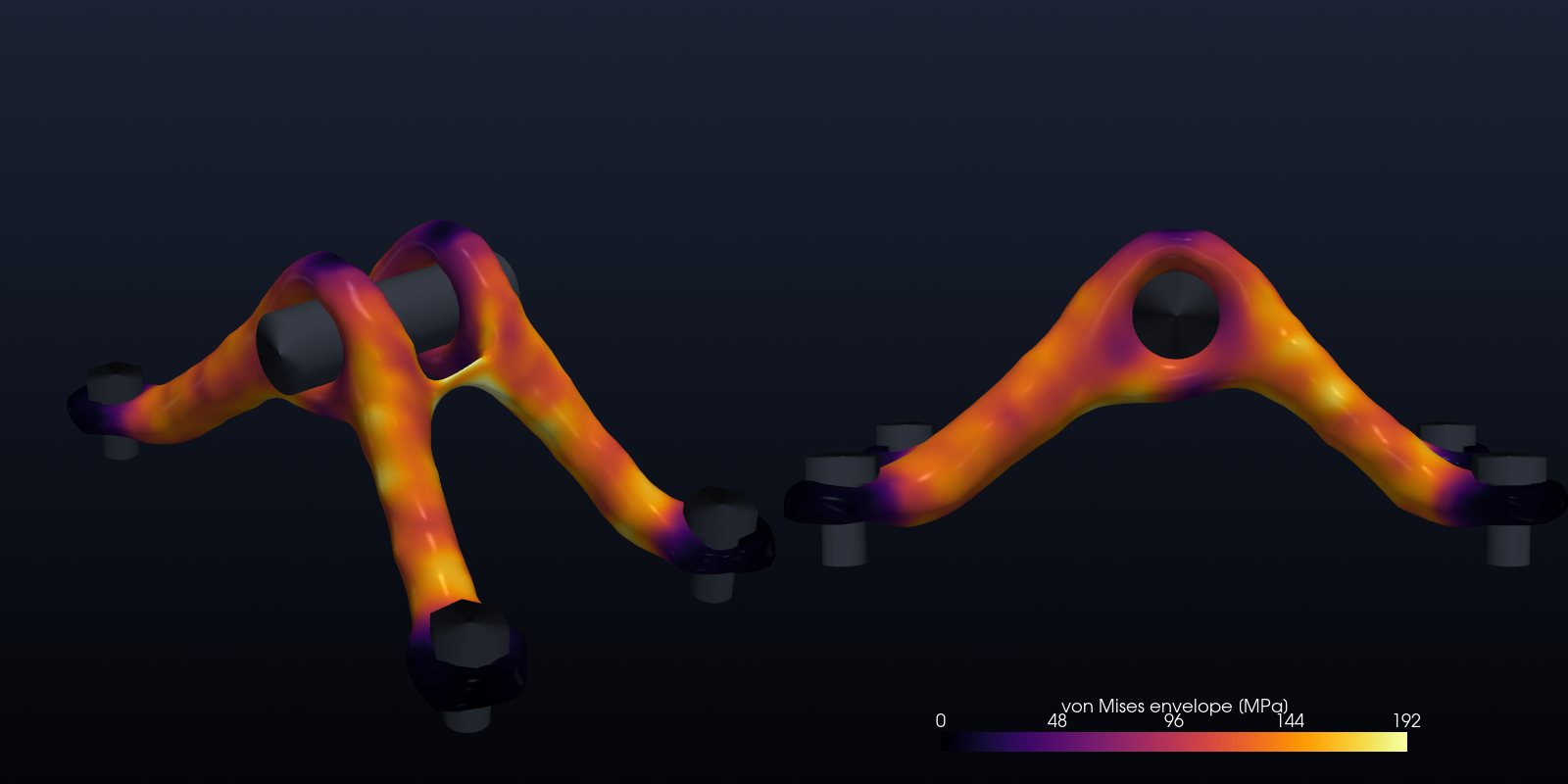Click the circular pin face in the side view

(1176, 315)
